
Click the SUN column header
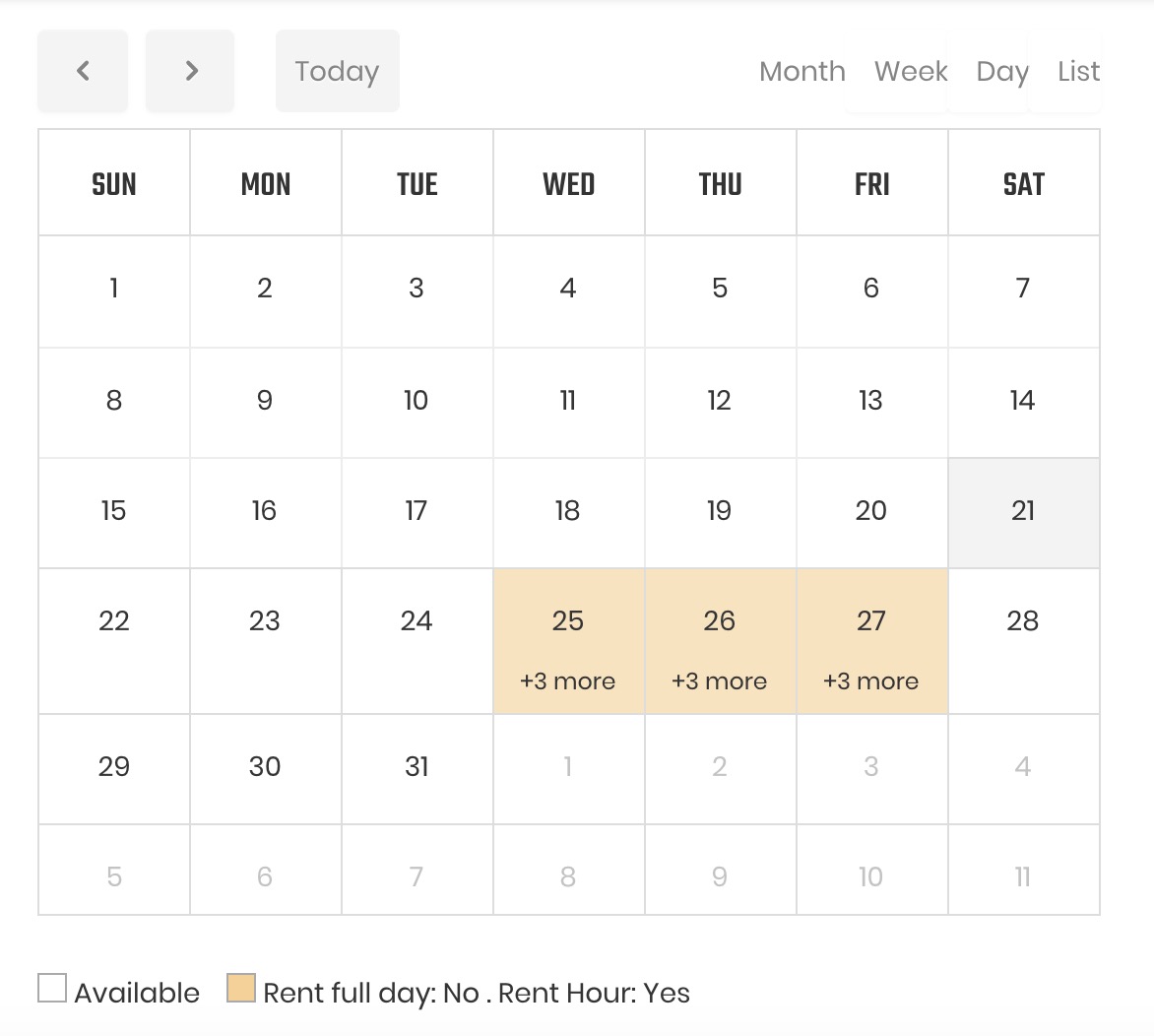point(113,183)
